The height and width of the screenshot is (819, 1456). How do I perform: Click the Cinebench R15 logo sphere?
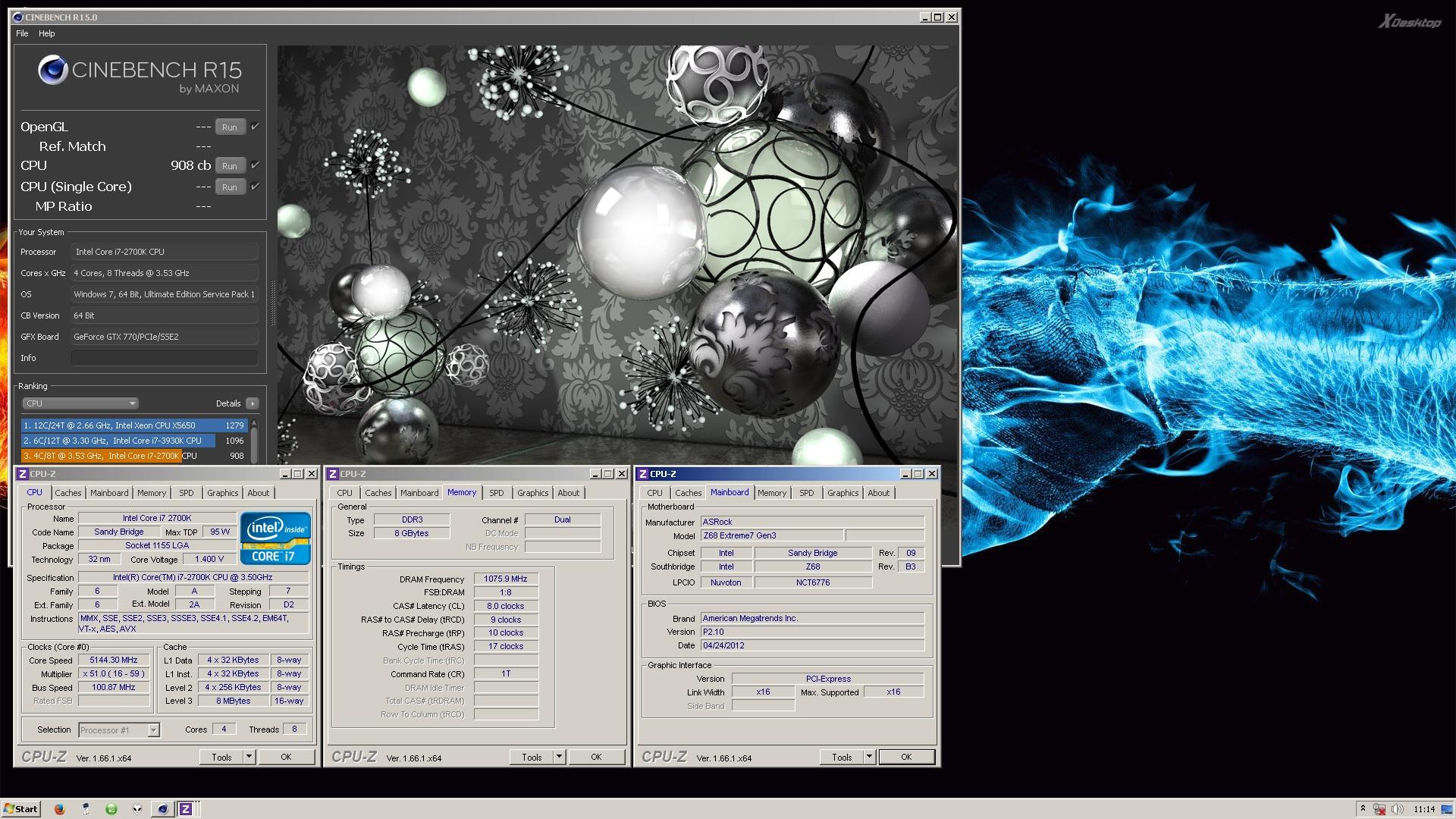point(53,71)
